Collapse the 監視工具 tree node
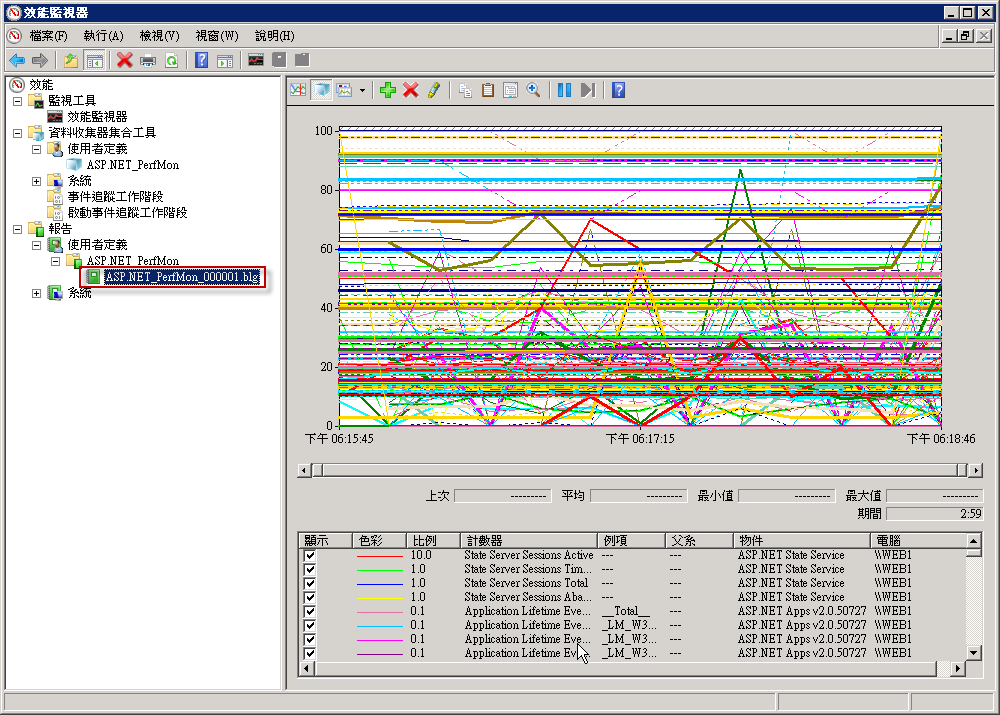The image size is (1000, 715). tap(17, 101)
